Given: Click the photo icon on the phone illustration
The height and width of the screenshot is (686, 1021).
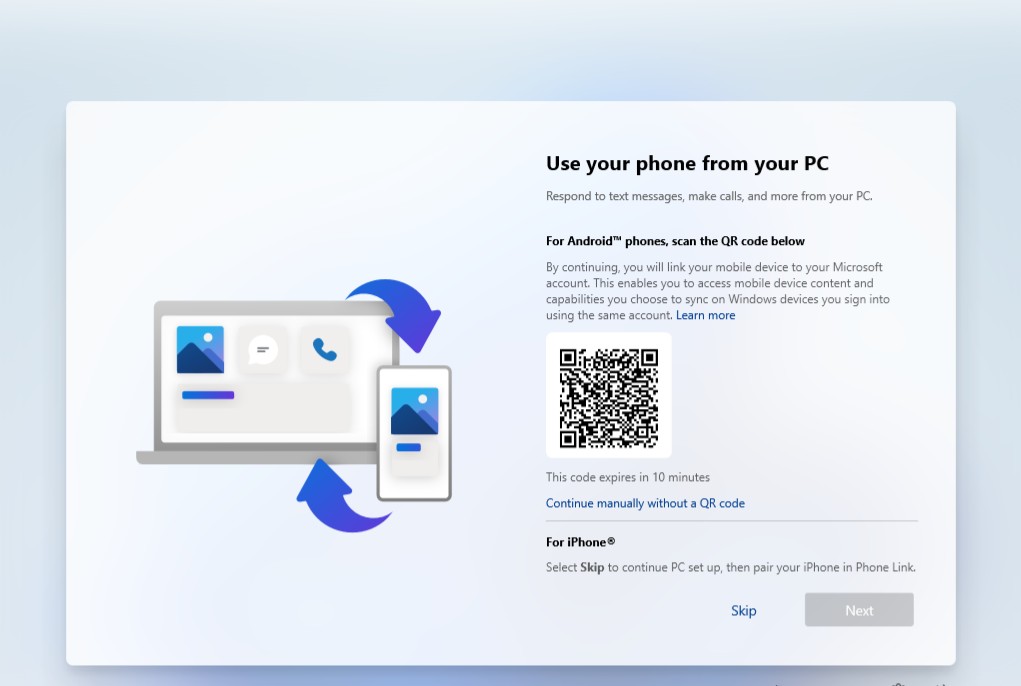Looking at the screenshot, I should pyautogui.click(x=414, y=410).
